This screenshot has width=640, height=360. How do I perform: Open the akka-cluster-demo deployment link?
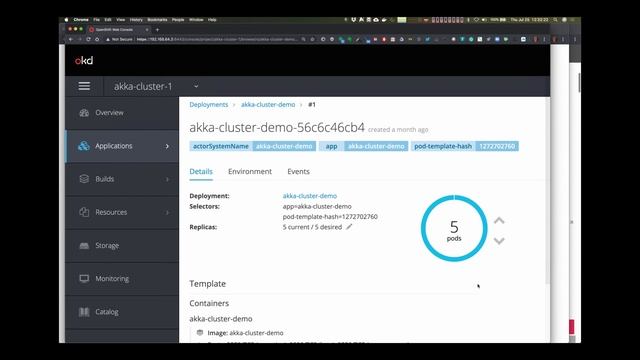[310, 196]
